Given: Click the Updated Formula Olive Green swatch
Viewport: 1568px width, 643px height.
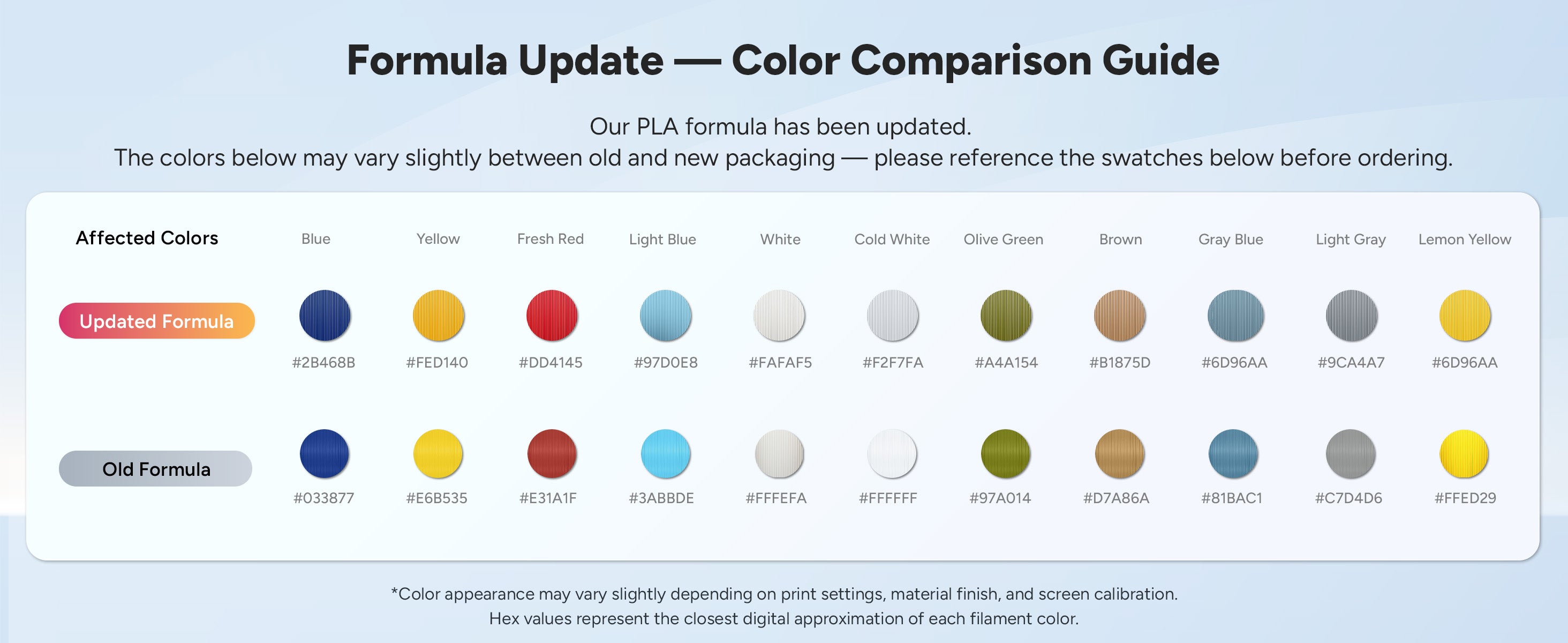Looking at the screenshot, I should [x=1006, y=316].
